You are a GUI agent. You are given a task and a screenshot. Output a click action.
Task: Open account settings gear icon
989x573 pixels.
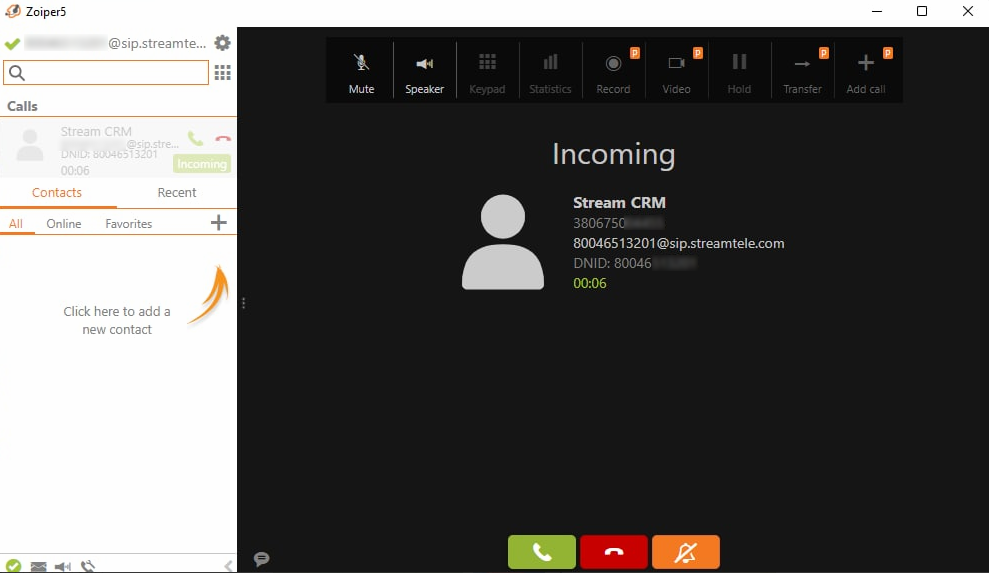pos(223,43)
